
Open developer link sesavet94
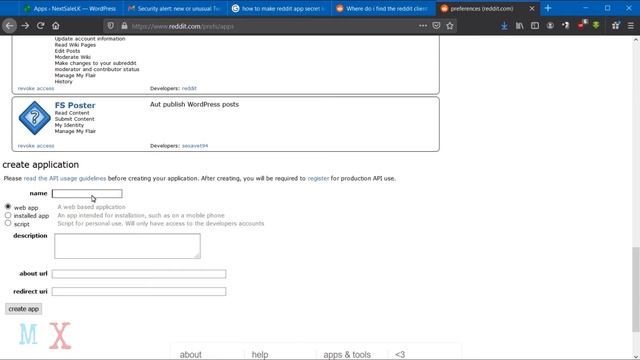coord(195,146)
